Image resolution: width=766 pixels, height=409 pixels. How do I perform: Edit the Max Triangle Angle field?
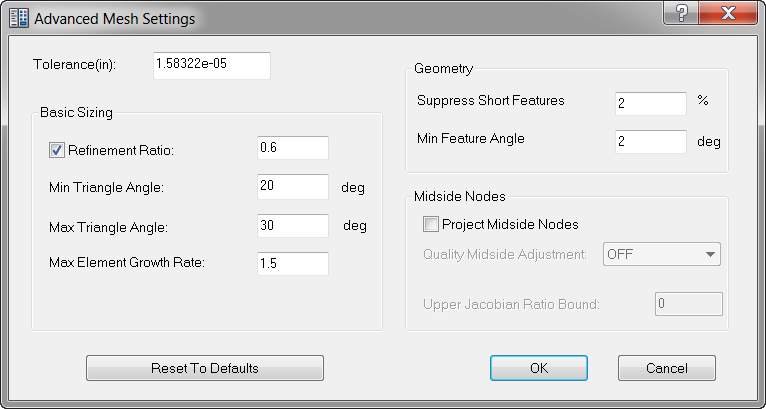pos(292,226)
